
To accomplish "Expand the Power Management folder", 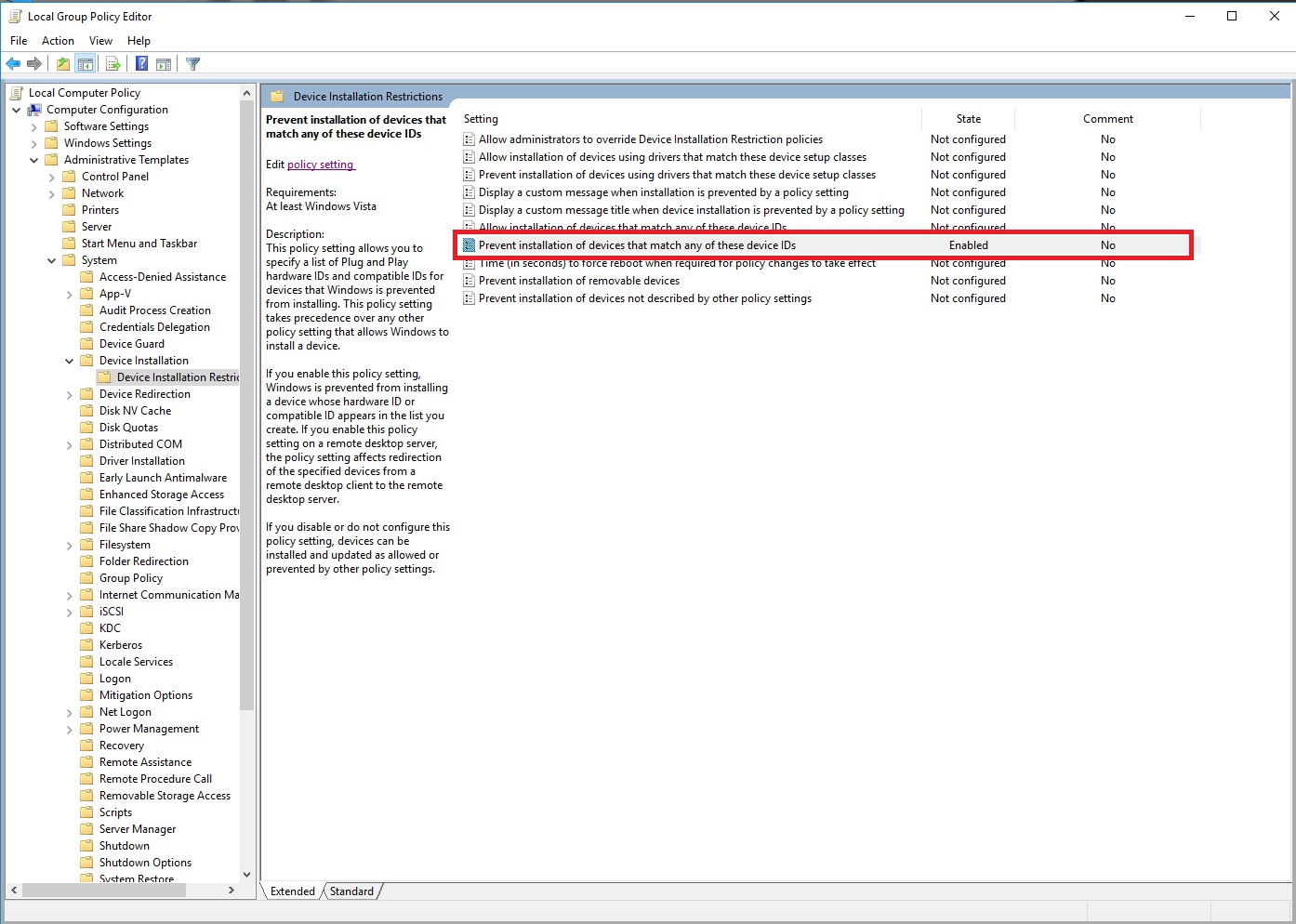I will (70, 729).
